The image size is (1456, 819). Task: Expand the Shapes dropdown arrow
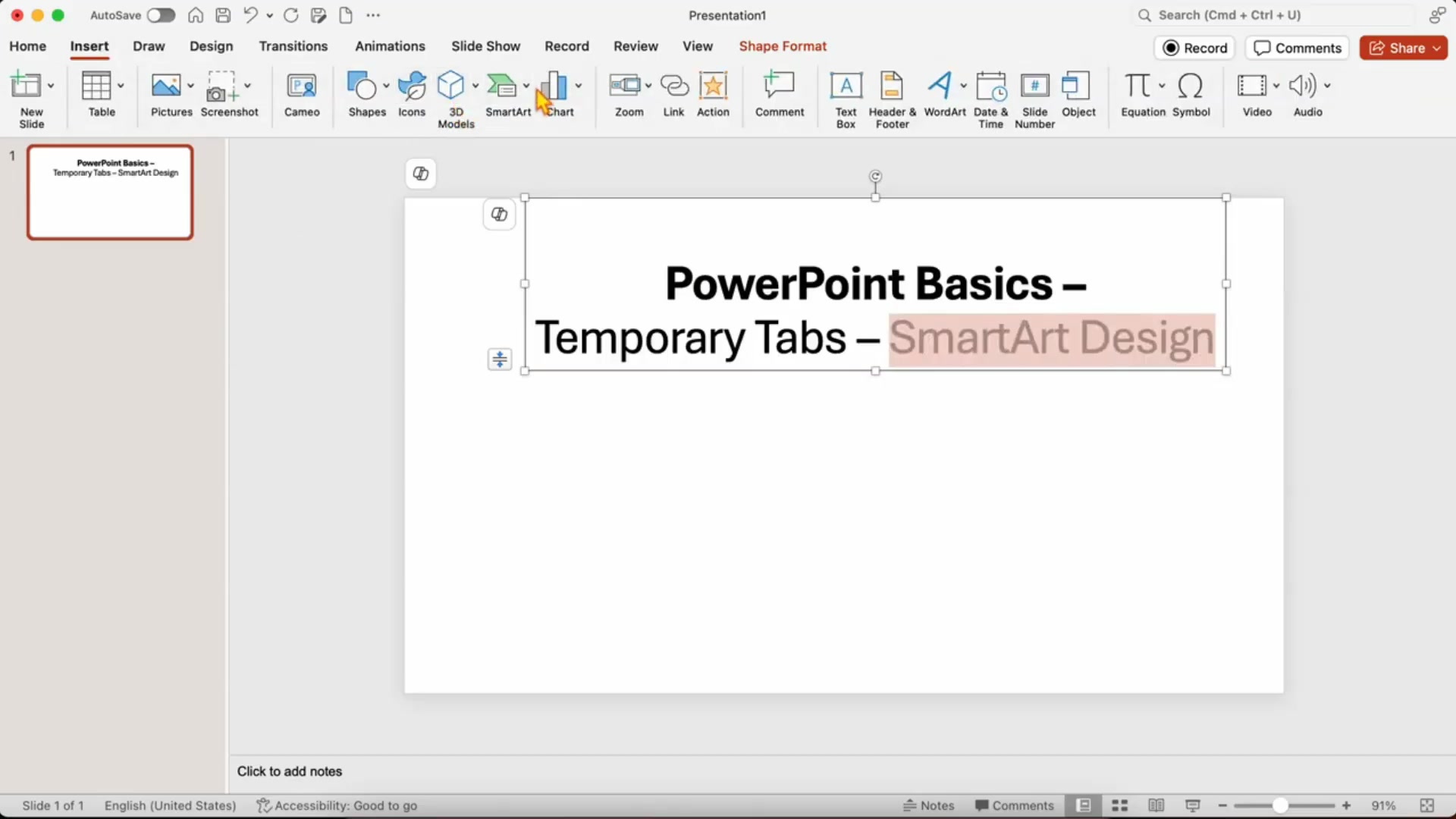(386, 86)
